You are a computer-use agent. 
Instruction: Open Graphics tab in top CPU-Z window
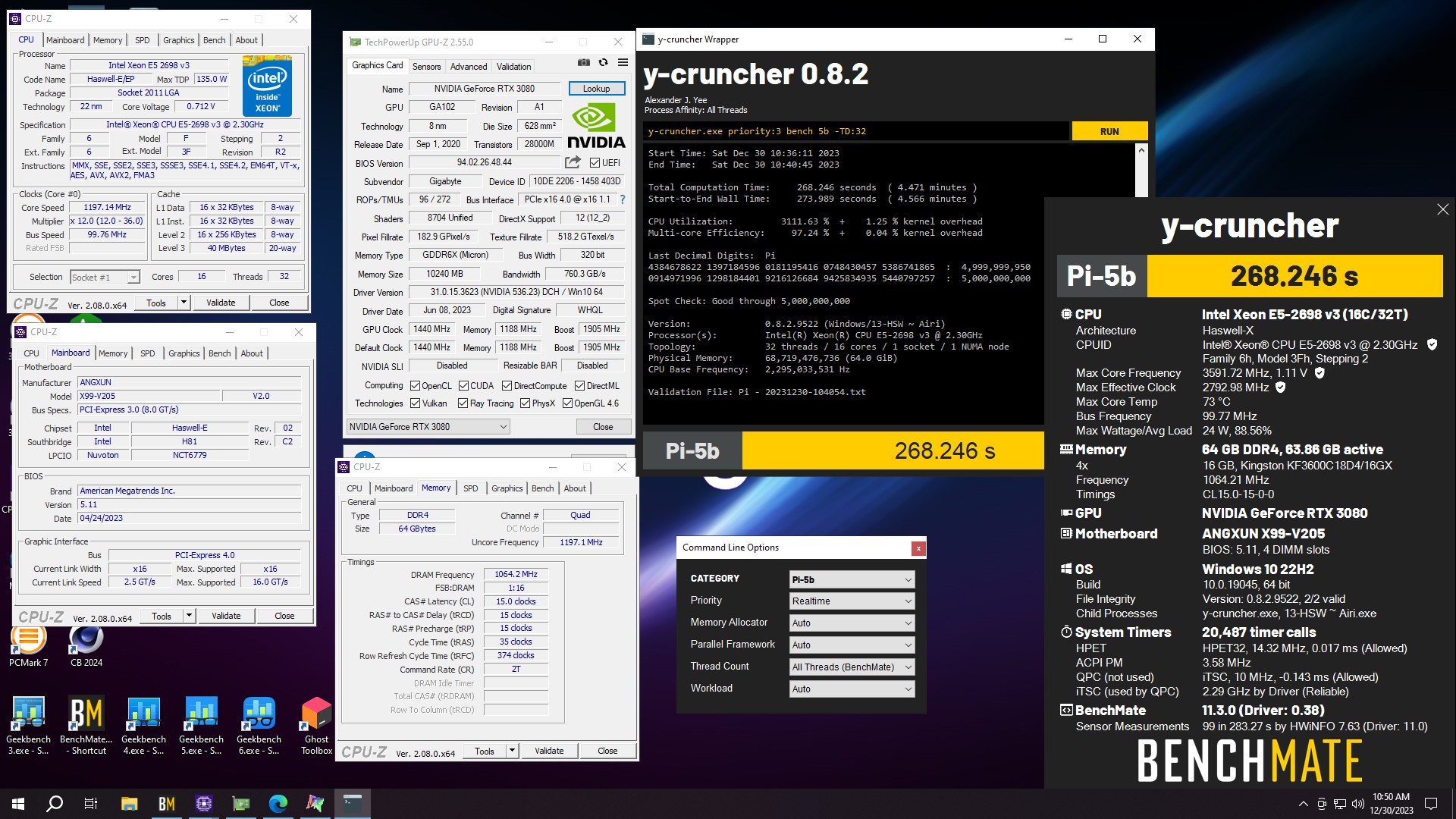tap(178, 40)
